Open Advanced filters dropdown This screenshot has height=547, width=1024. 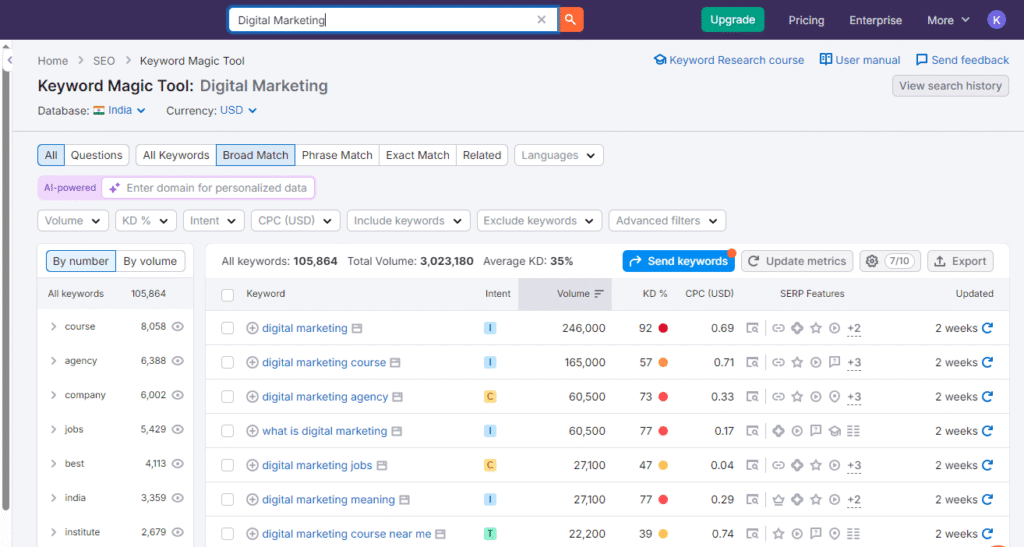tap(667, 221)
